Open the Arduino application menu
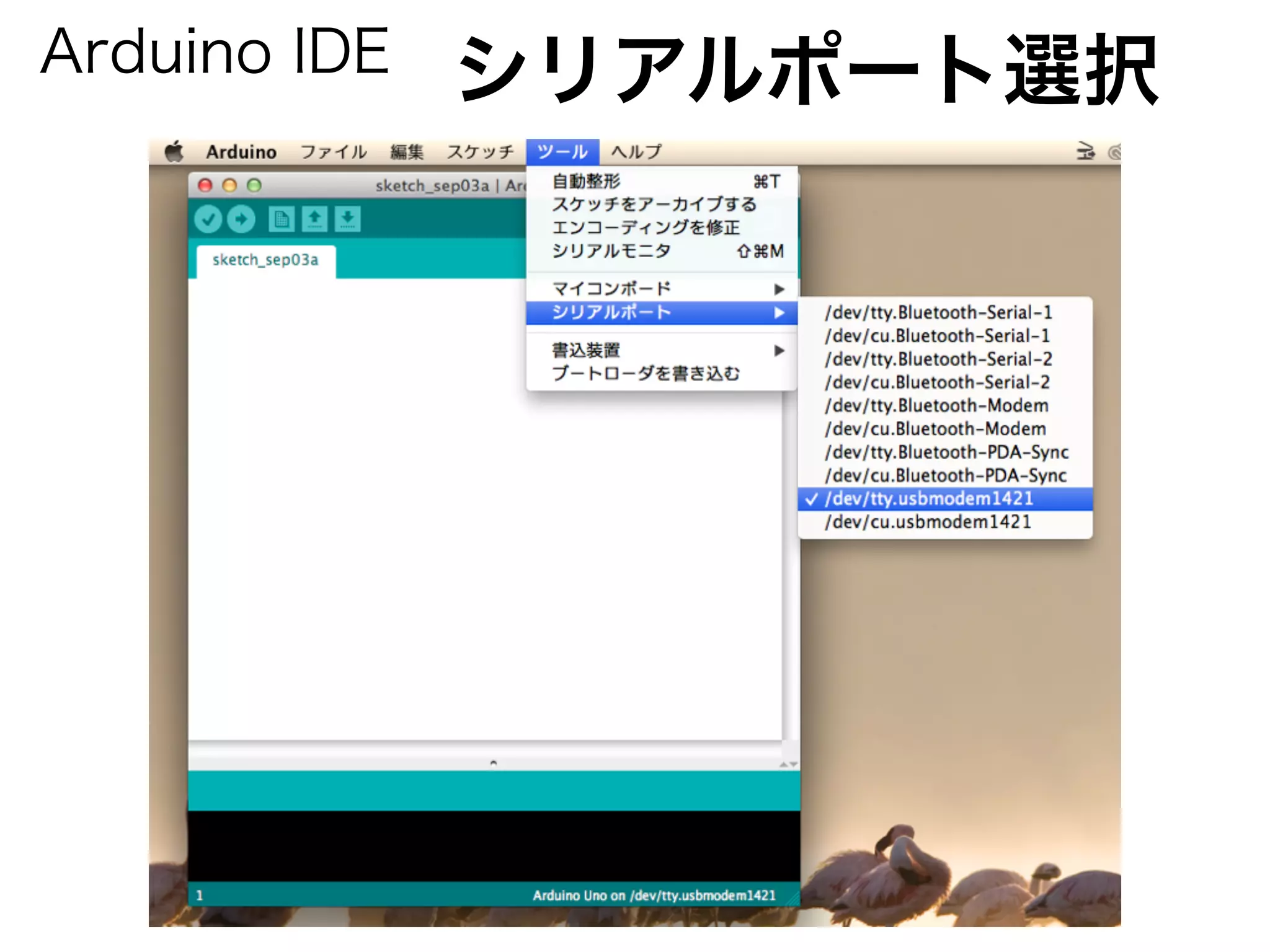Viewport: 1270px width, 952px height. (241, 152)
